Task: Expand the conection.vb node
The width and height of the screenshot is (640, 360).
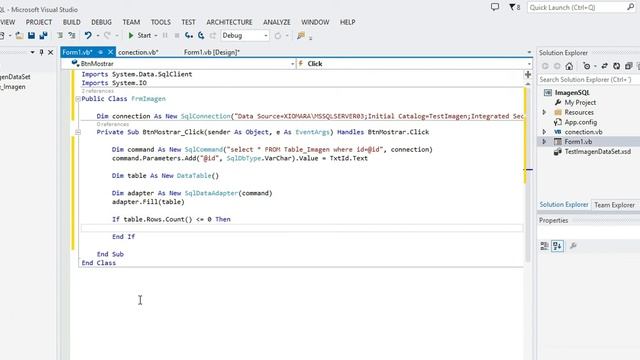Action: [544, 132]
